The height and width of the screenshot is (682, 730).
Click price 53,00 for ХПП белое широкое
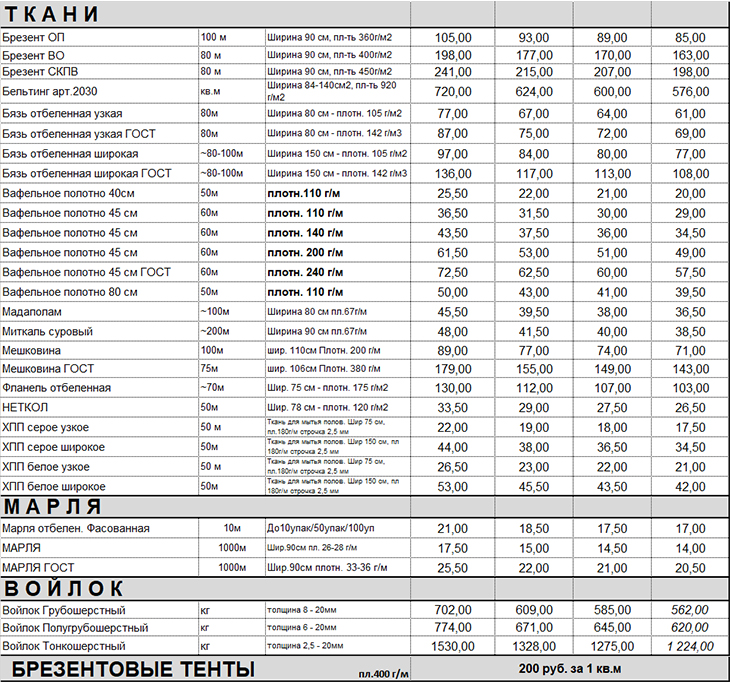(x=453, y=487)
